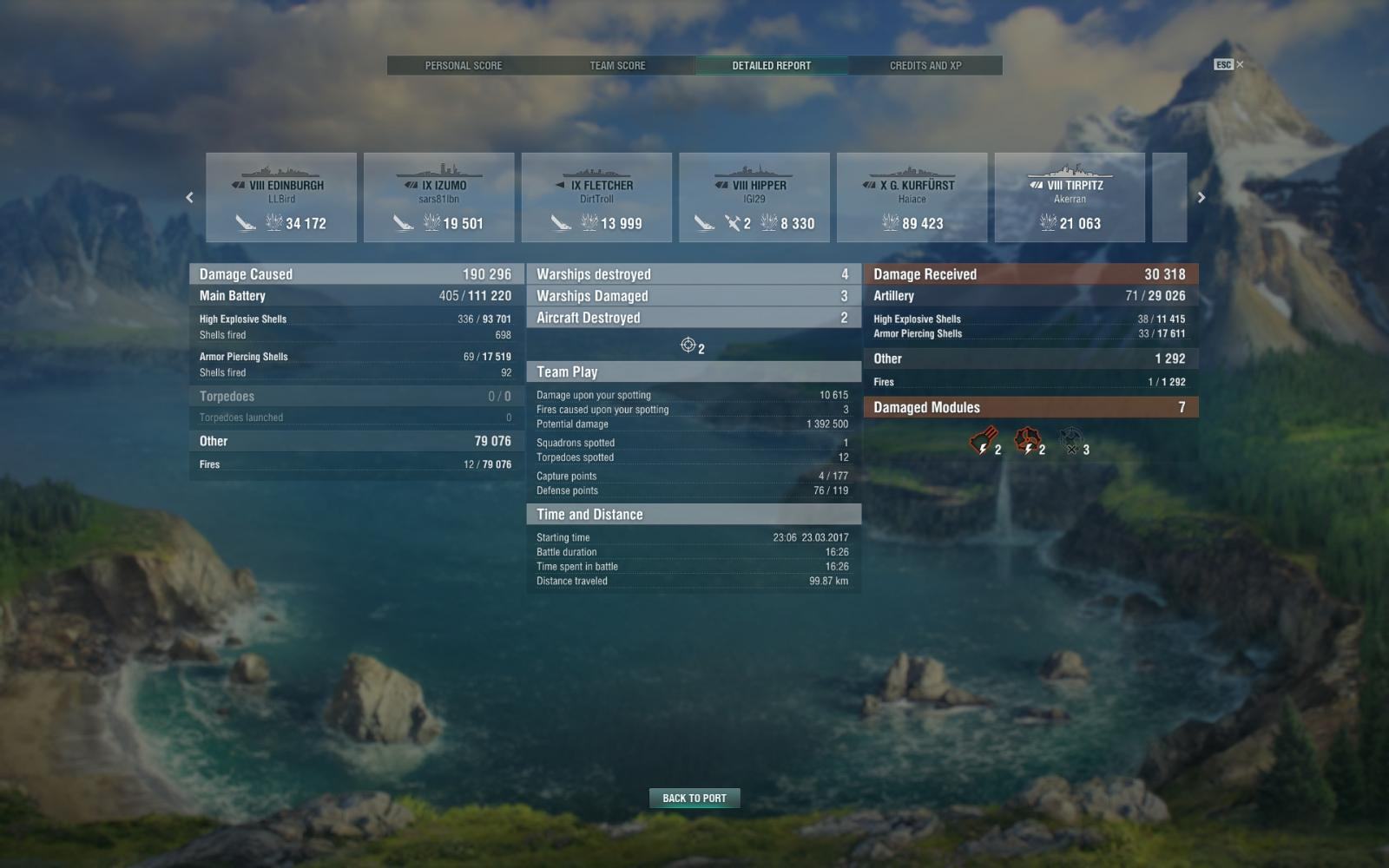The width and height of the screenshot is (1389, 868).
Task: Click the destroyed module icon with count 3
Action: [x=1071, y=441]
